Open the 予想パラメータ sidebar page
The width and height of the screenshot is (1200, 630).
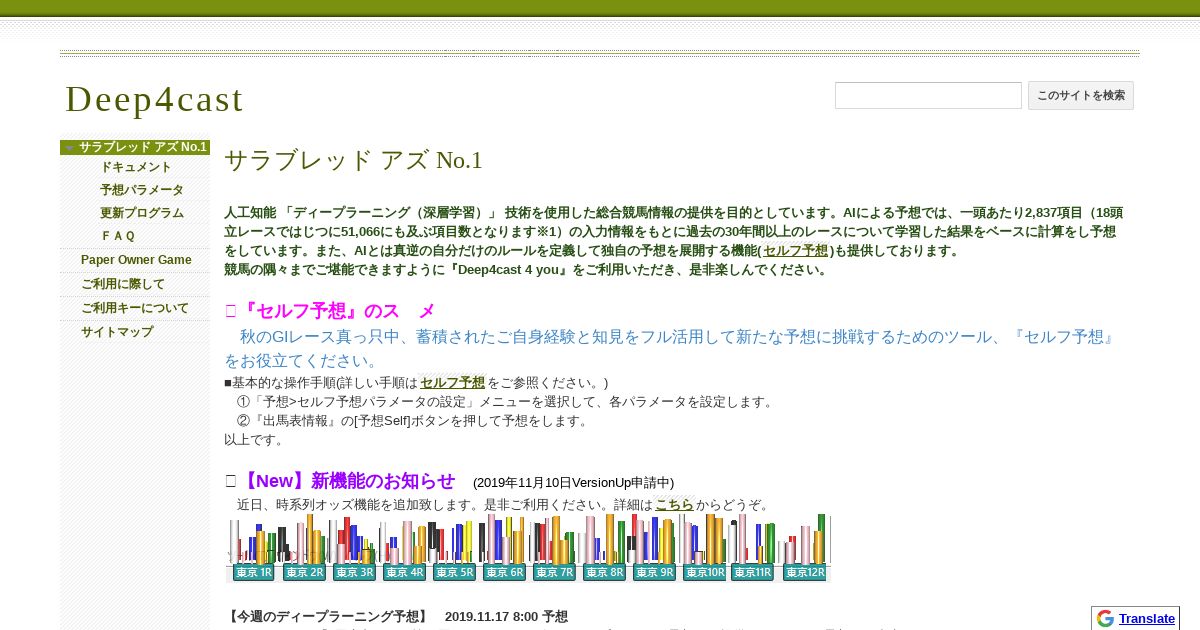(x=142, y=190)
